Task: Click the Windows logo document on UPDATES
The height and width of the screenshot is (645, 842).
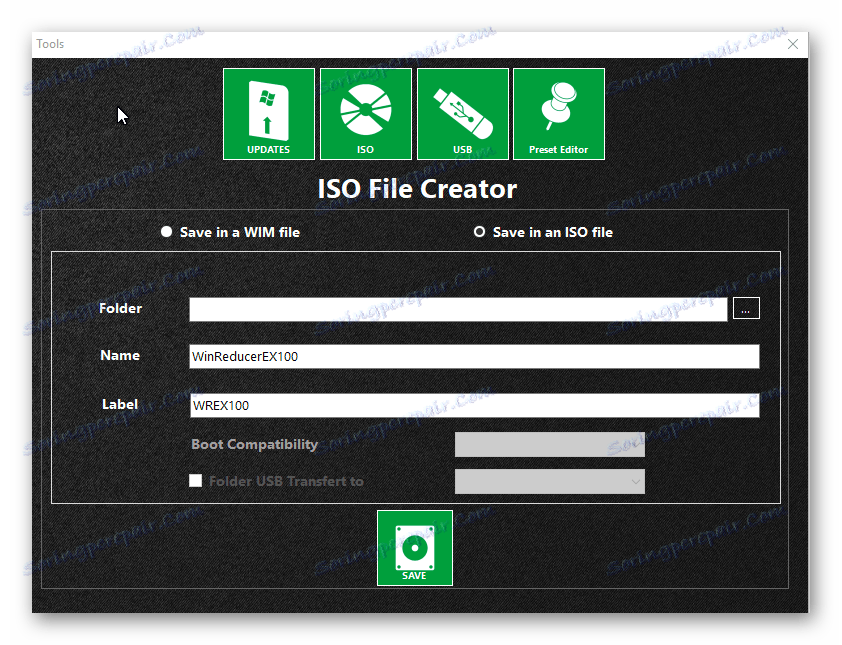Action: [268, 105]
